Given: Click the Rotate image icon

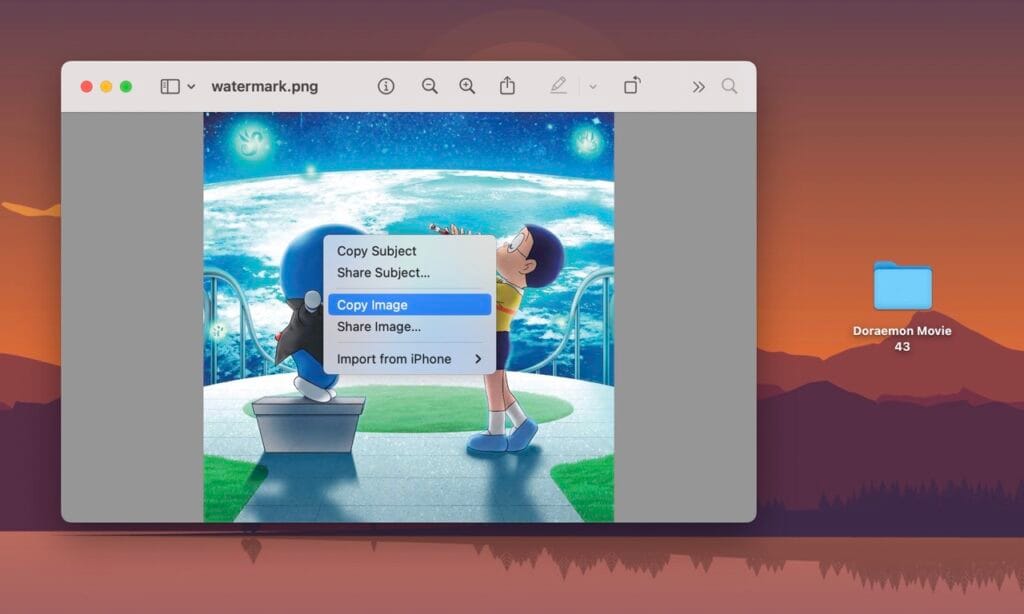Looking at the screenshot, I should (x=632, y=86).
